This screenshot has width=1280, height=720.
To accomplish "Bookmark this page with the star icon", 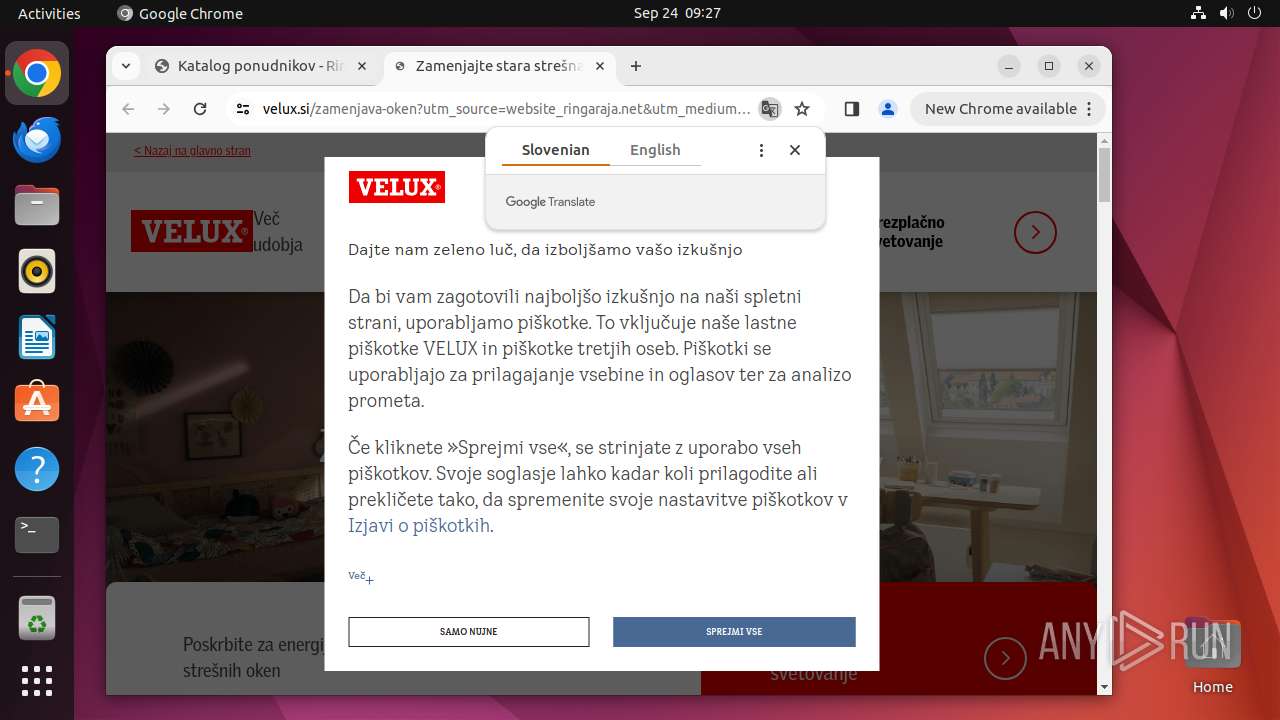I will tap(802, 109).
